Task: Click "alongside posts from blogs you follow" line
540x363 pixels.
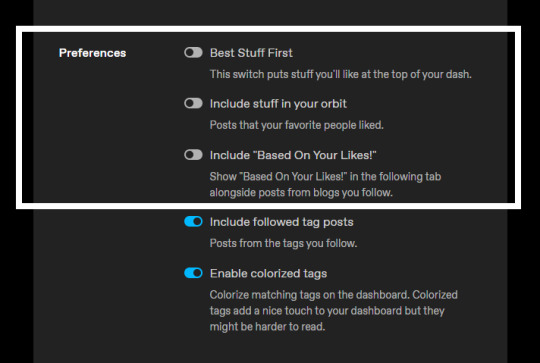Action: [301, 192]
